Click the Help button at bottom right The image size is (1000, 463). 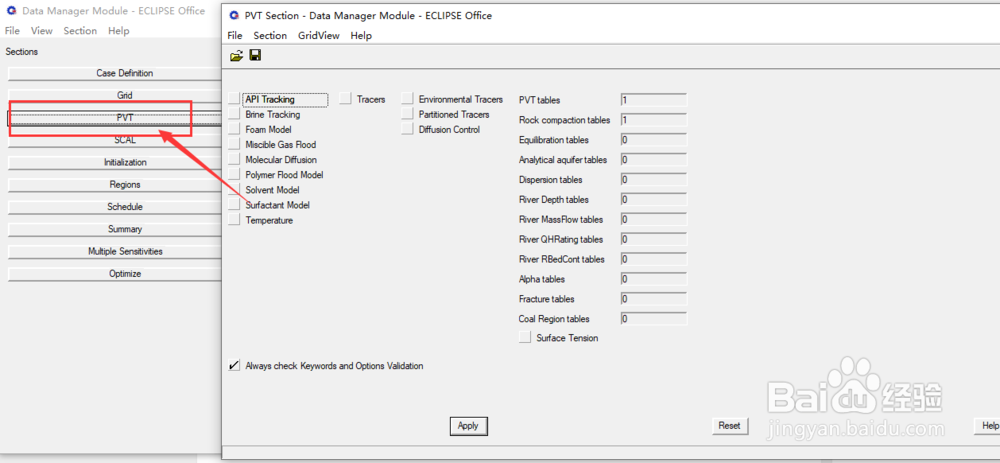click(987, 425)
